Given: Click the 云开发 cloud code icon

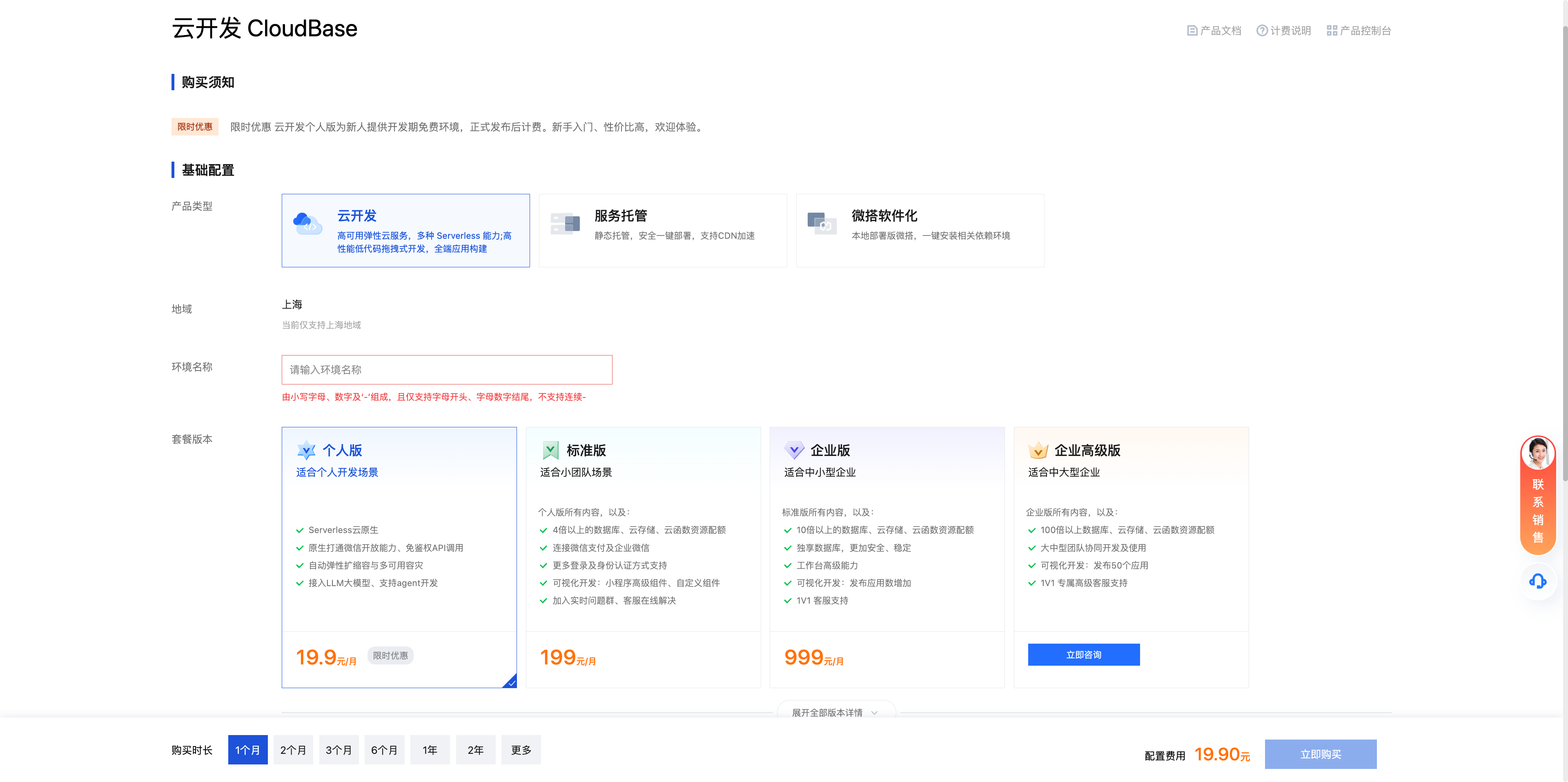Looking at the screenshot, I should (307, 223).
